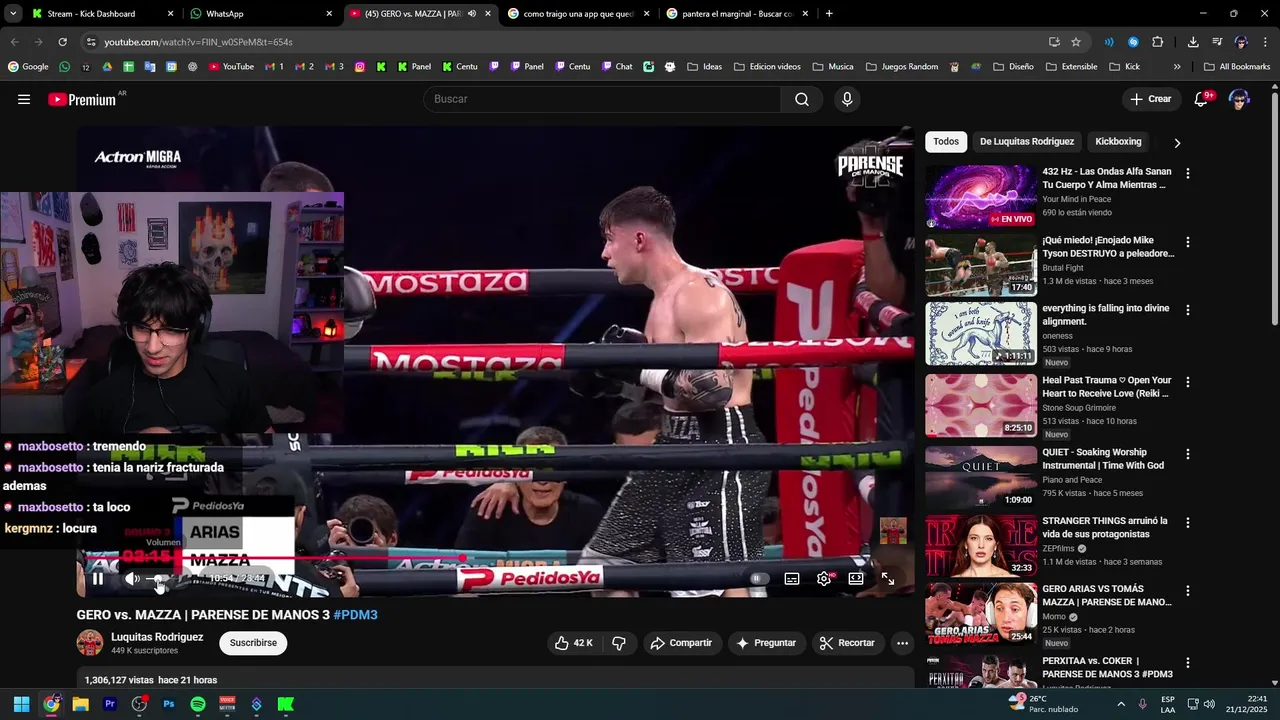Click the Buscar search field
Viewport: 1280px width, 720px height.
(x=602, y=99)
